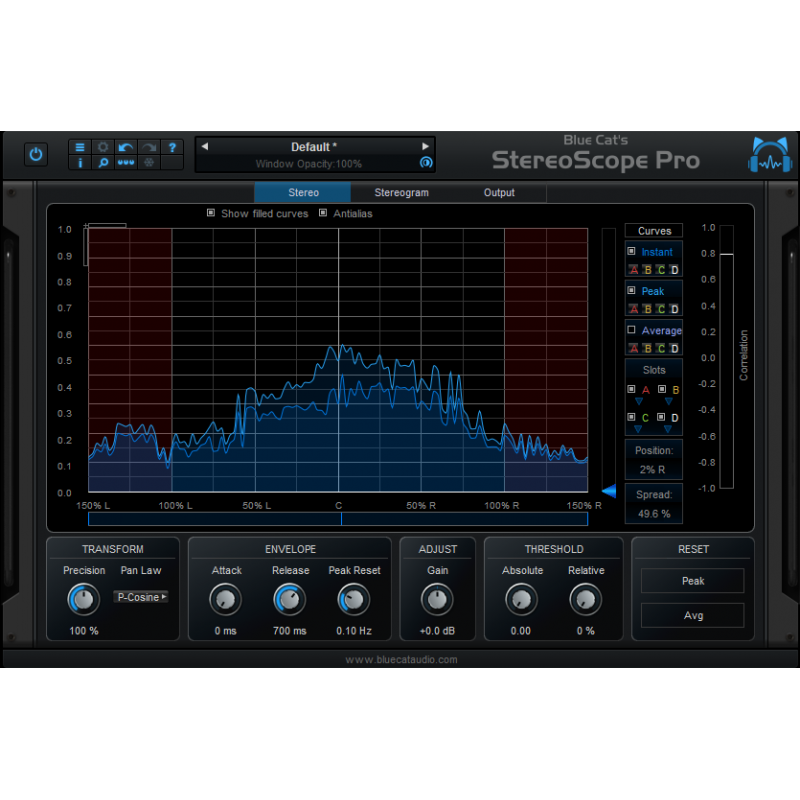Open help with the question mark icon
800x800 pixels.
pos(171,147)
